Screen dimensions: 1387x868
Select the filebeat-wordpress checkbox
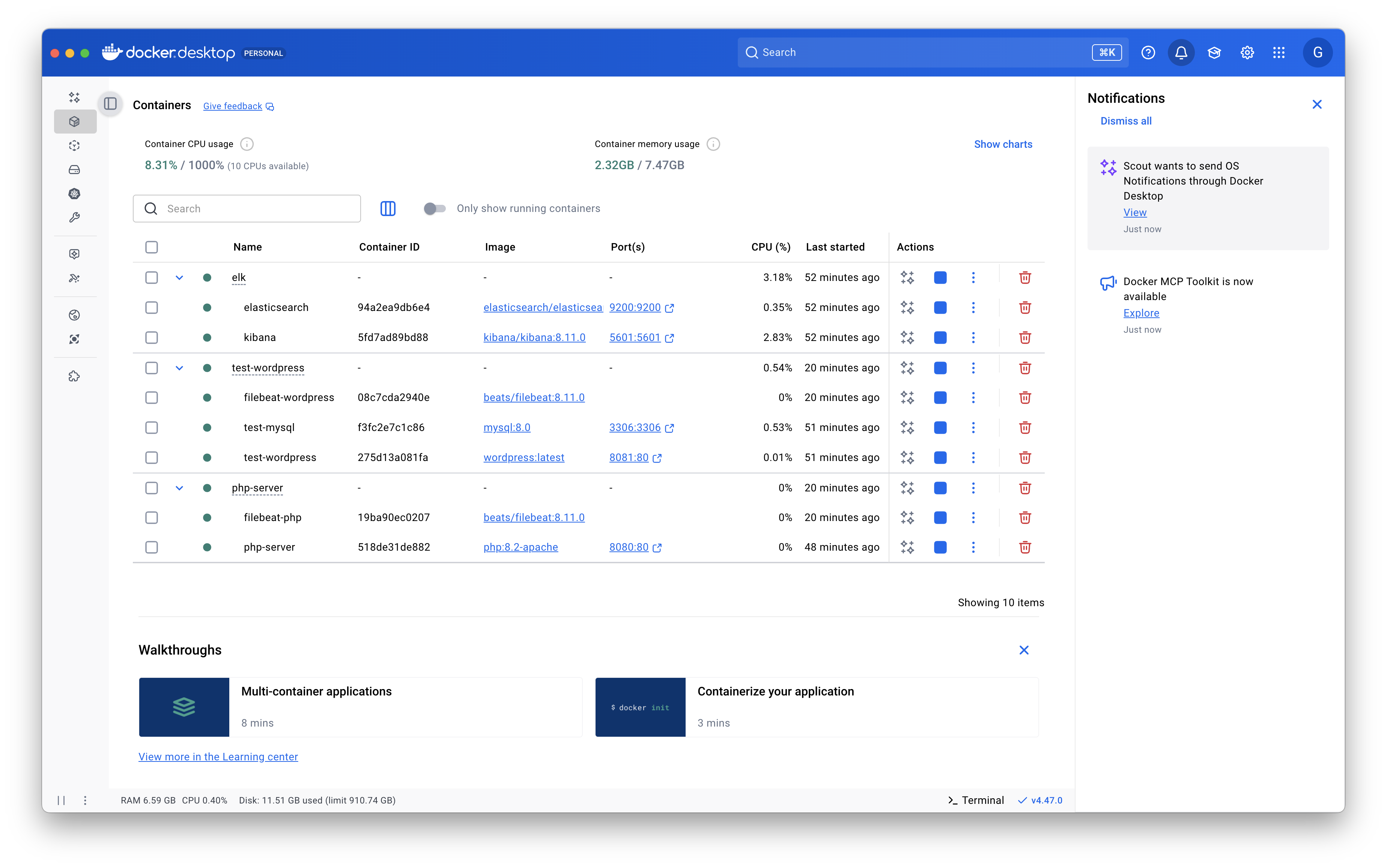point(152,398)
